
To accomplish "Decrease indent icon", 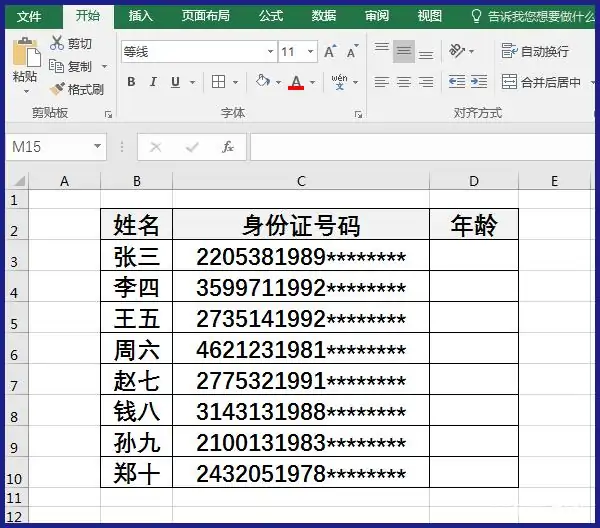I will [457, 81].
